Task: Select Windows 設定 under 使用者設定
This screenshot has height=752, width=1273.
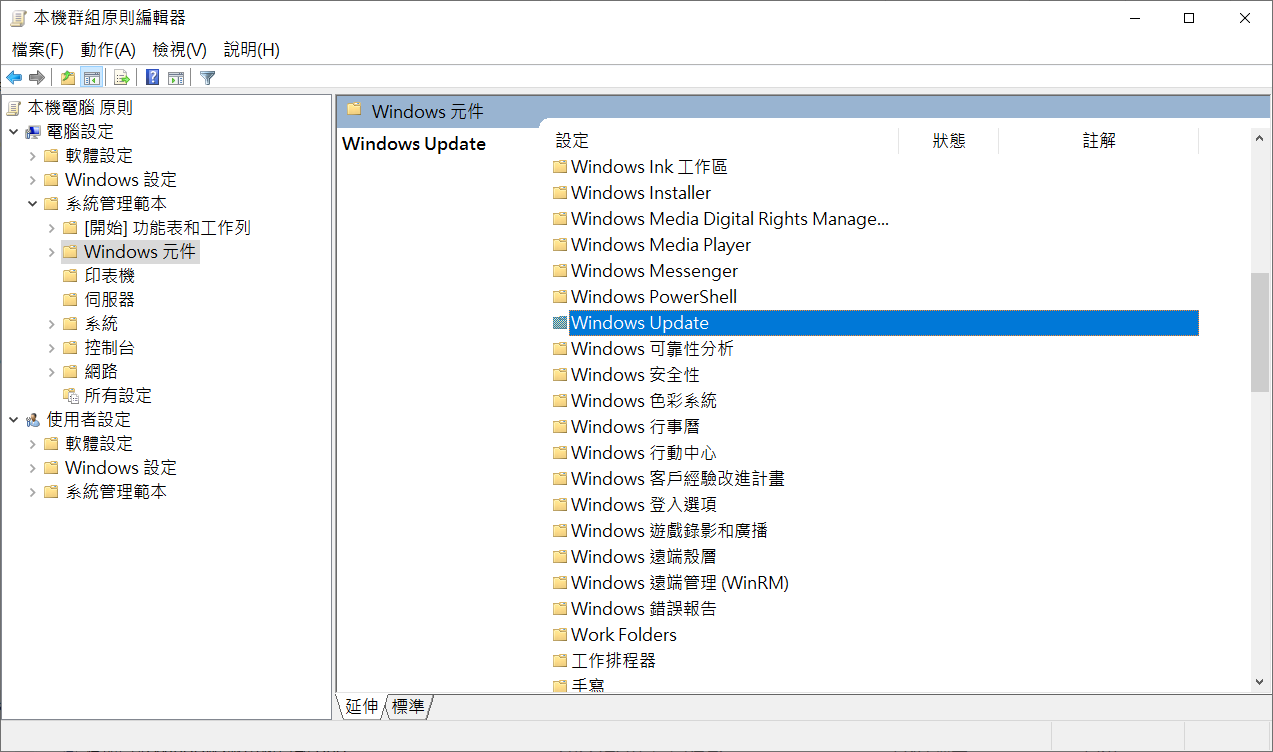Action: click(120, 468)
